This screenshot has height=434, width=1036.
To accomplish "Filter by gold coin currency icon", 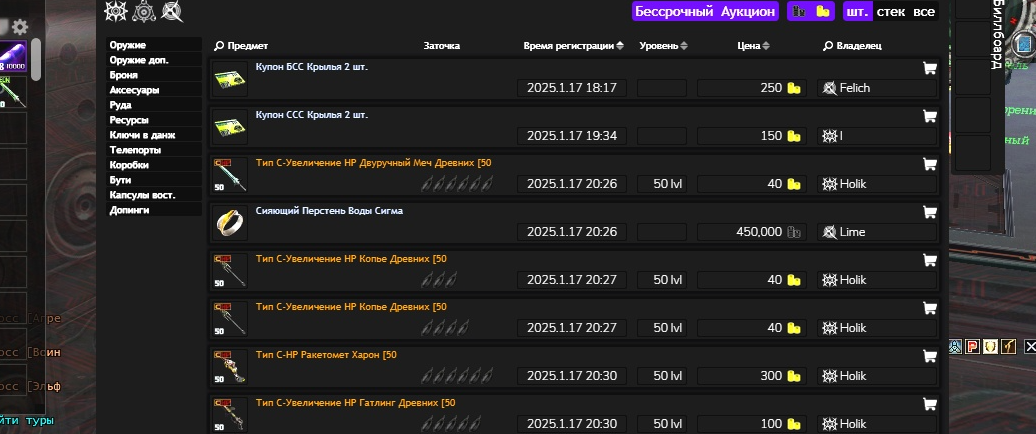I will 823,11.
